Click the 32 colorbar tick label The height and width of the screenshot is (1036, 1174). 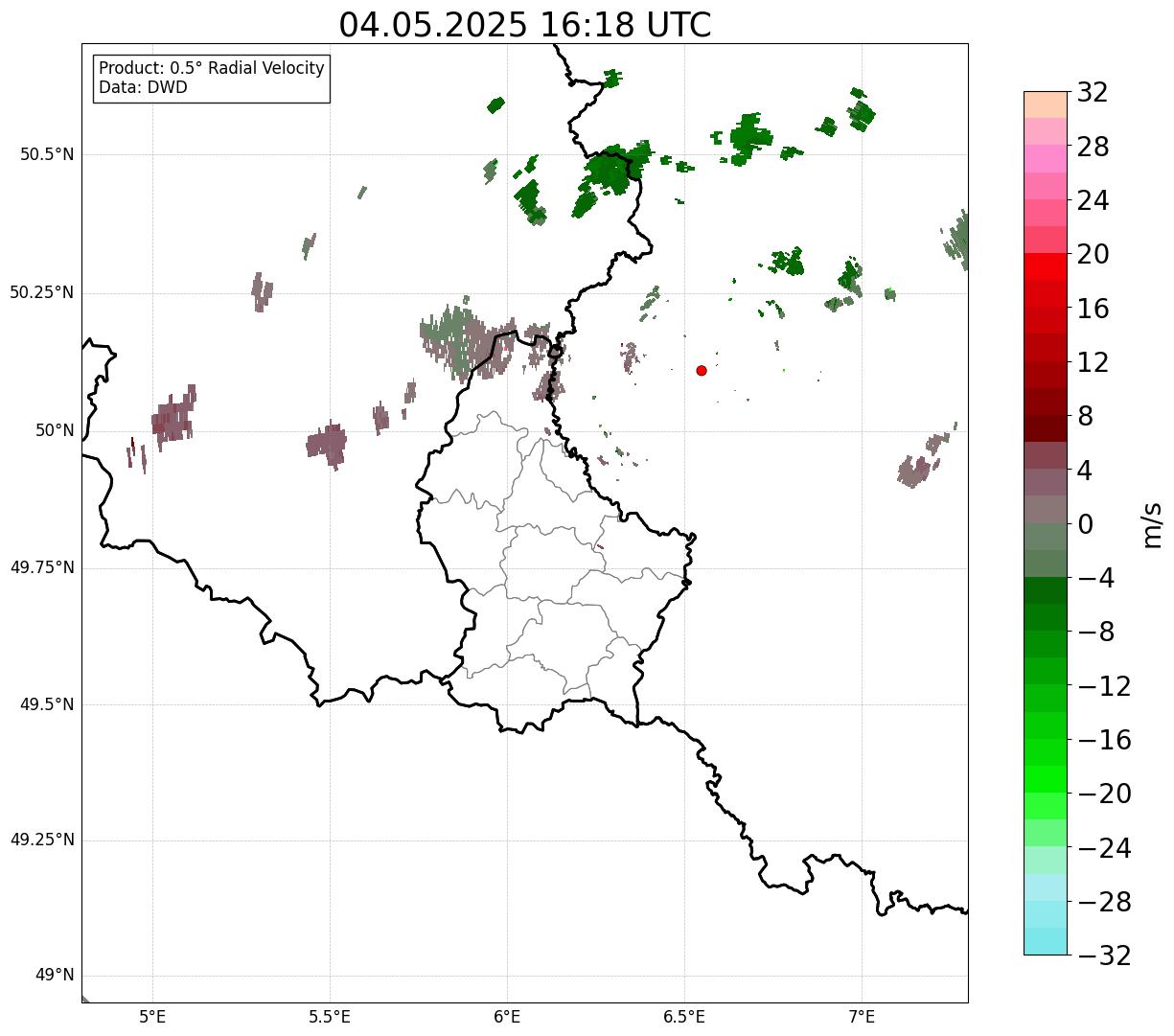(x=1093, y=93)
